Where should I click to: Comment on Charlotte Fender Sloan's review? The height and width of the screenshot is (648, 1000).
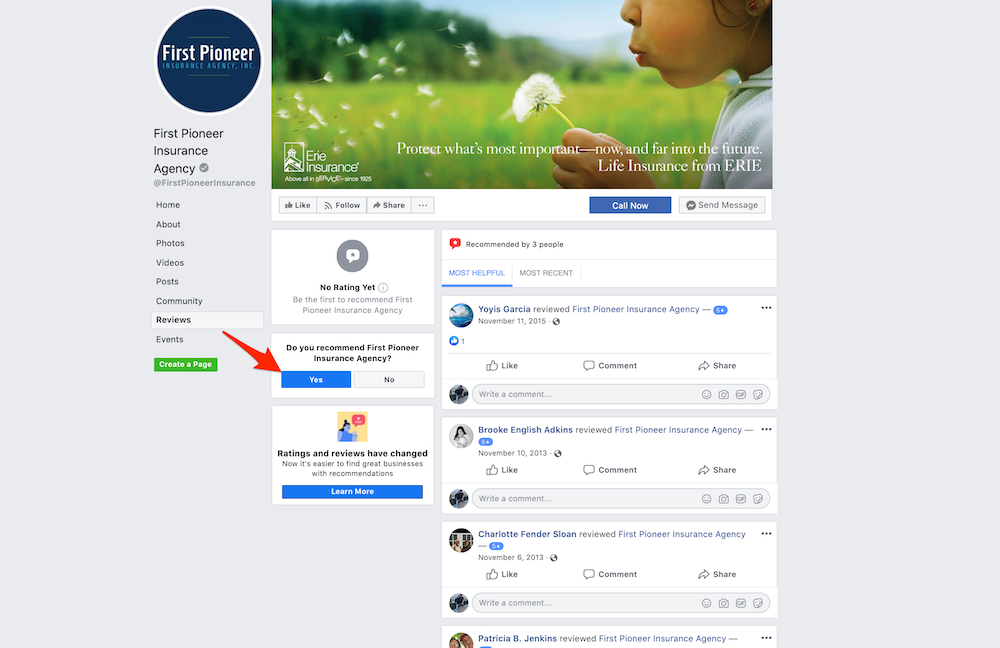[610, 575]
